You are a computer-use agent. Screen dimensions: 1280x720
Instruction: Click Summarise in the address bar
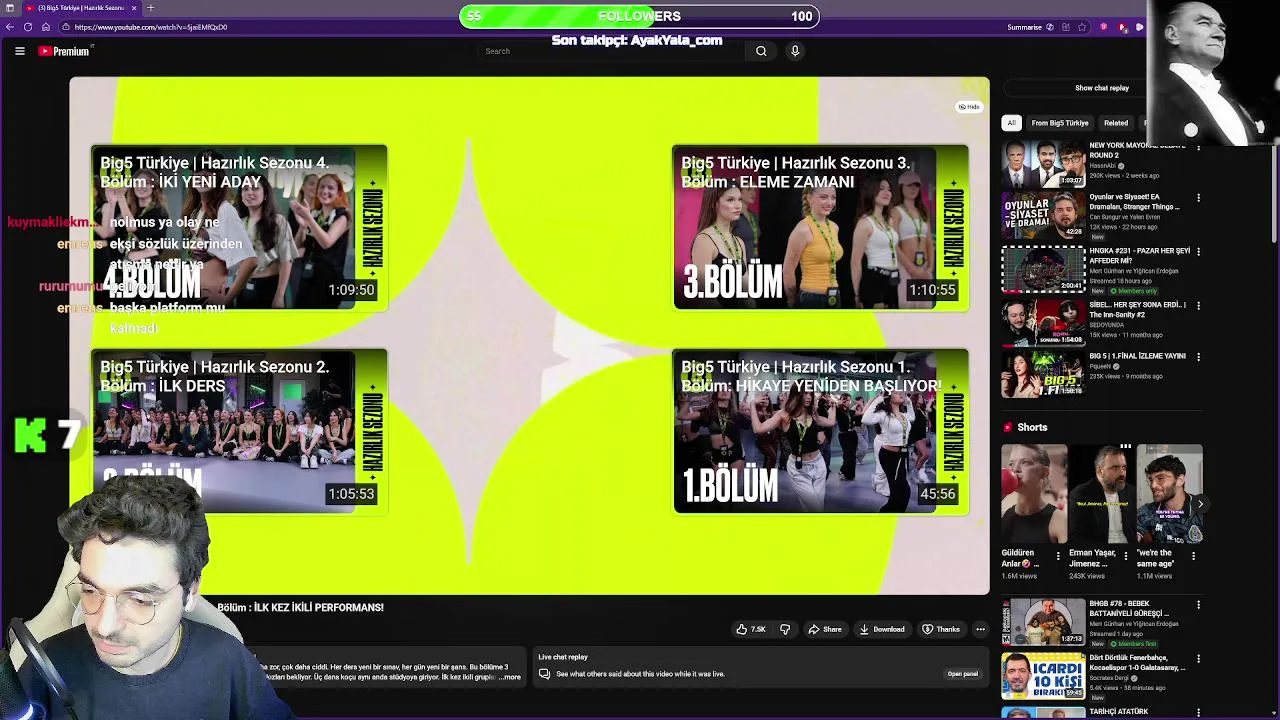tap(1030, 27)
